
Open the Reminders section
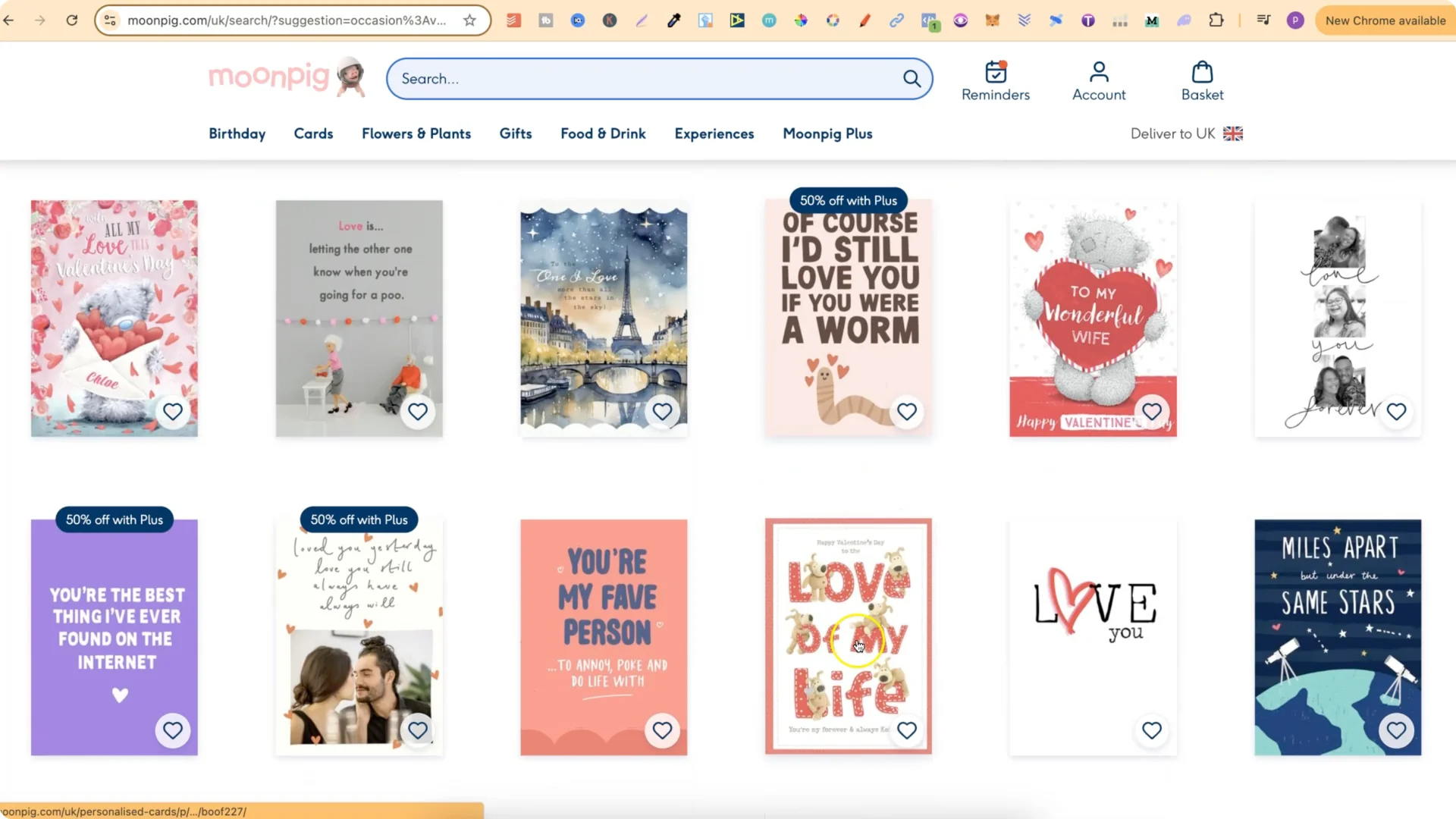(995, 79)
